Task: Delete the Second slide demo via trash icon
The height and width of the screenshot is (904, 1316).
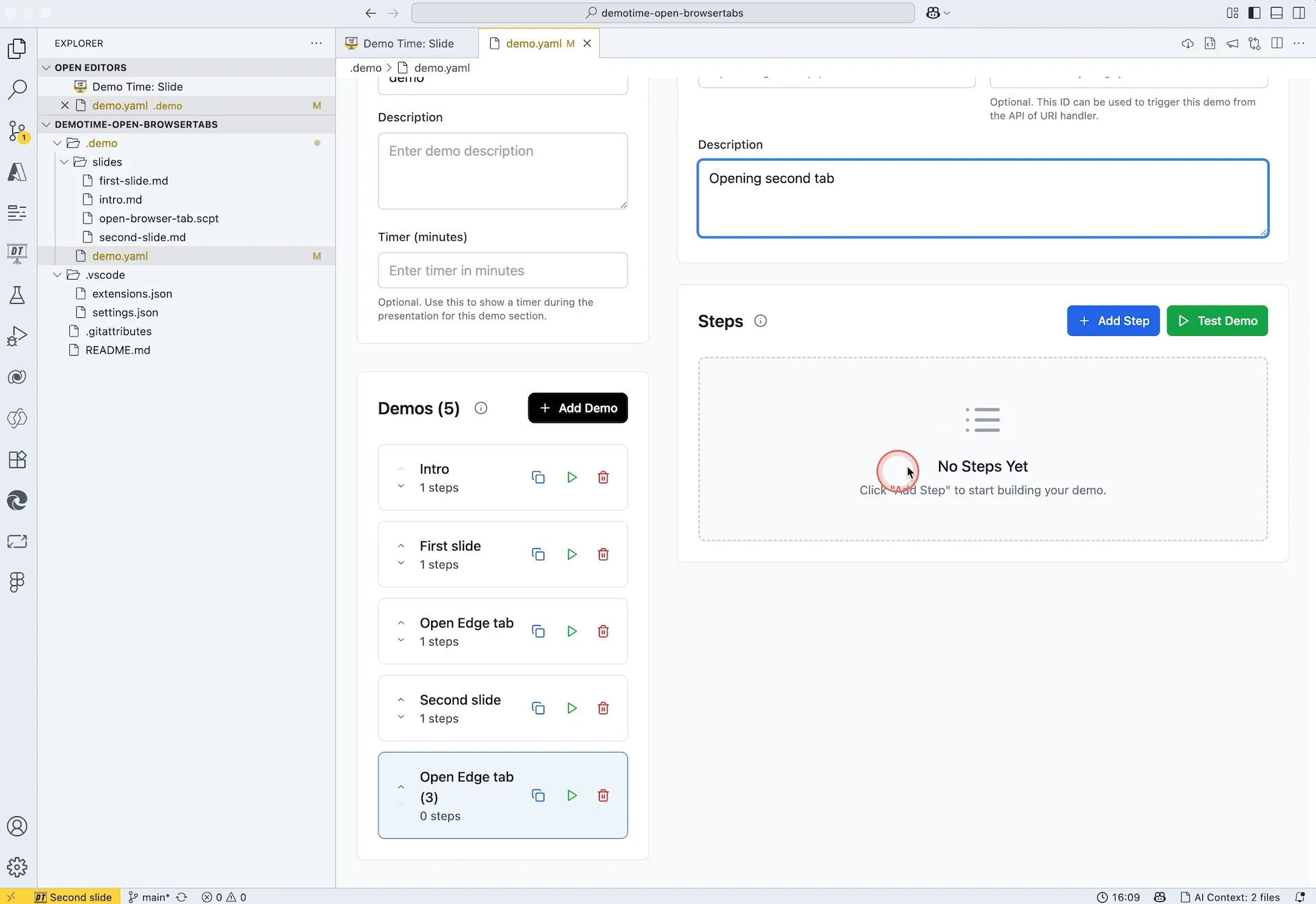Action: click(x=604, y=708)
